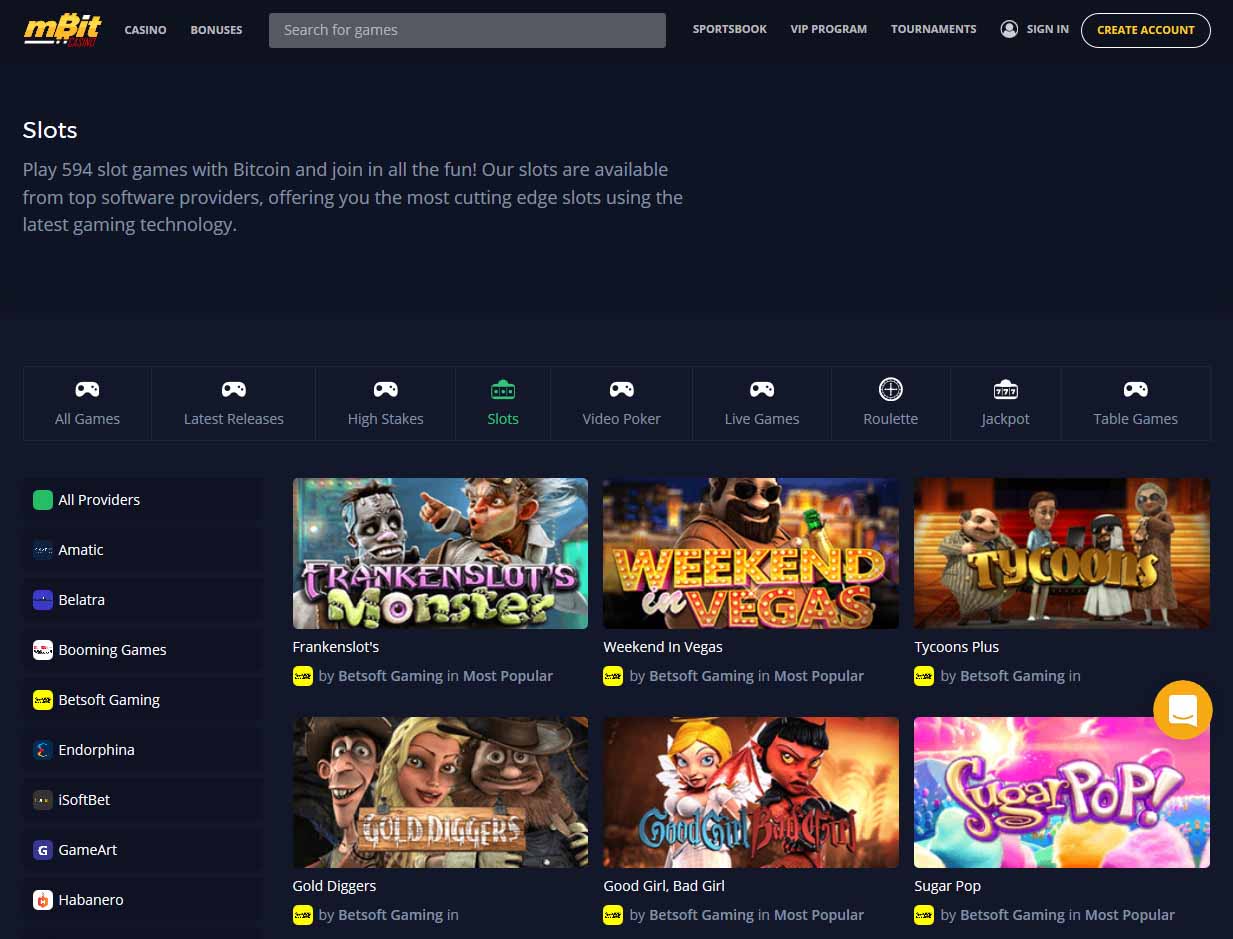The height and width of the screenshot is (939, 1233).
Task: Filter providers by Belatra label
Action: pos(82,600)
